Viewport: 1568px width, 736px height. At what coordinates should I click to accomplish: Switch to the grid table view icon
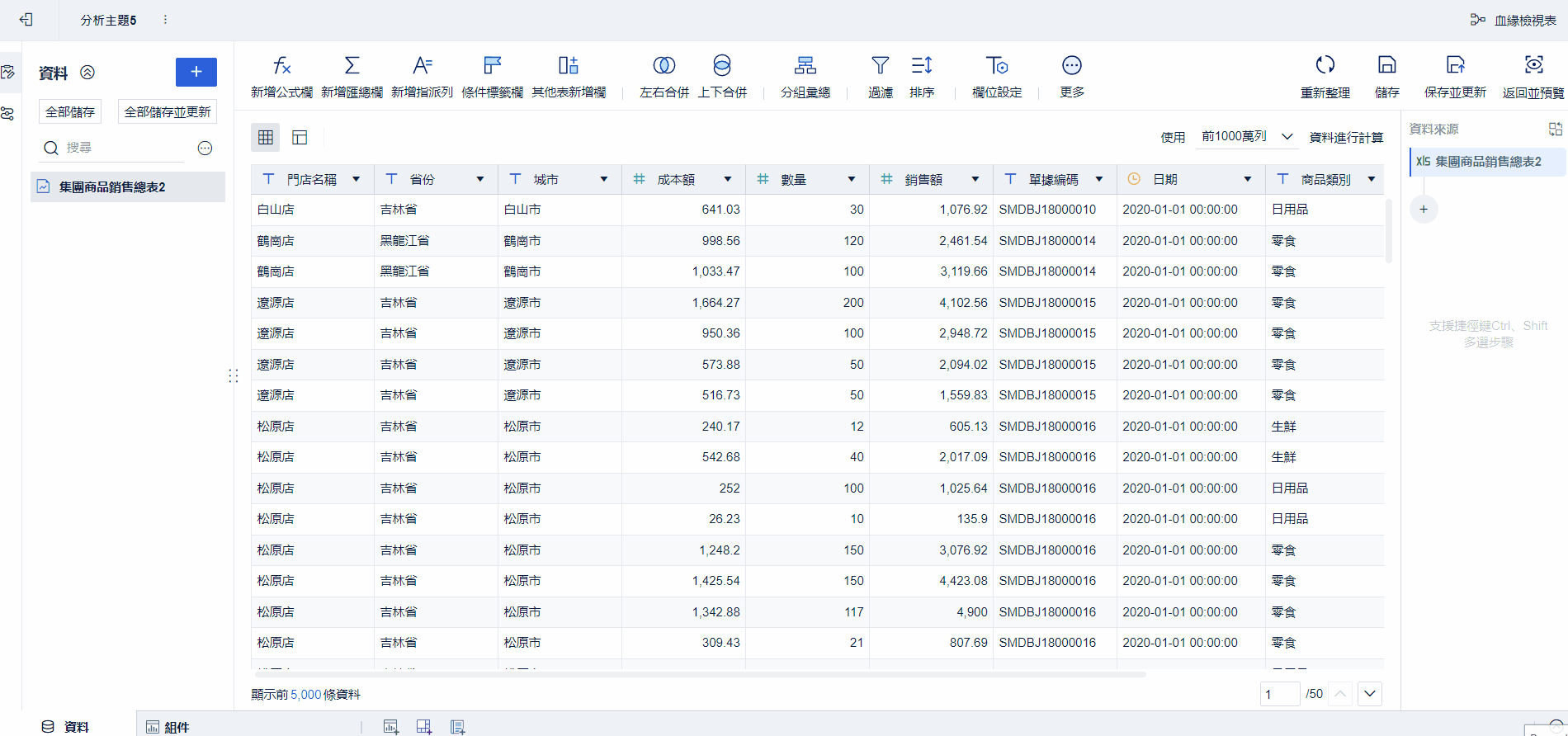click(x=266, y=137)
